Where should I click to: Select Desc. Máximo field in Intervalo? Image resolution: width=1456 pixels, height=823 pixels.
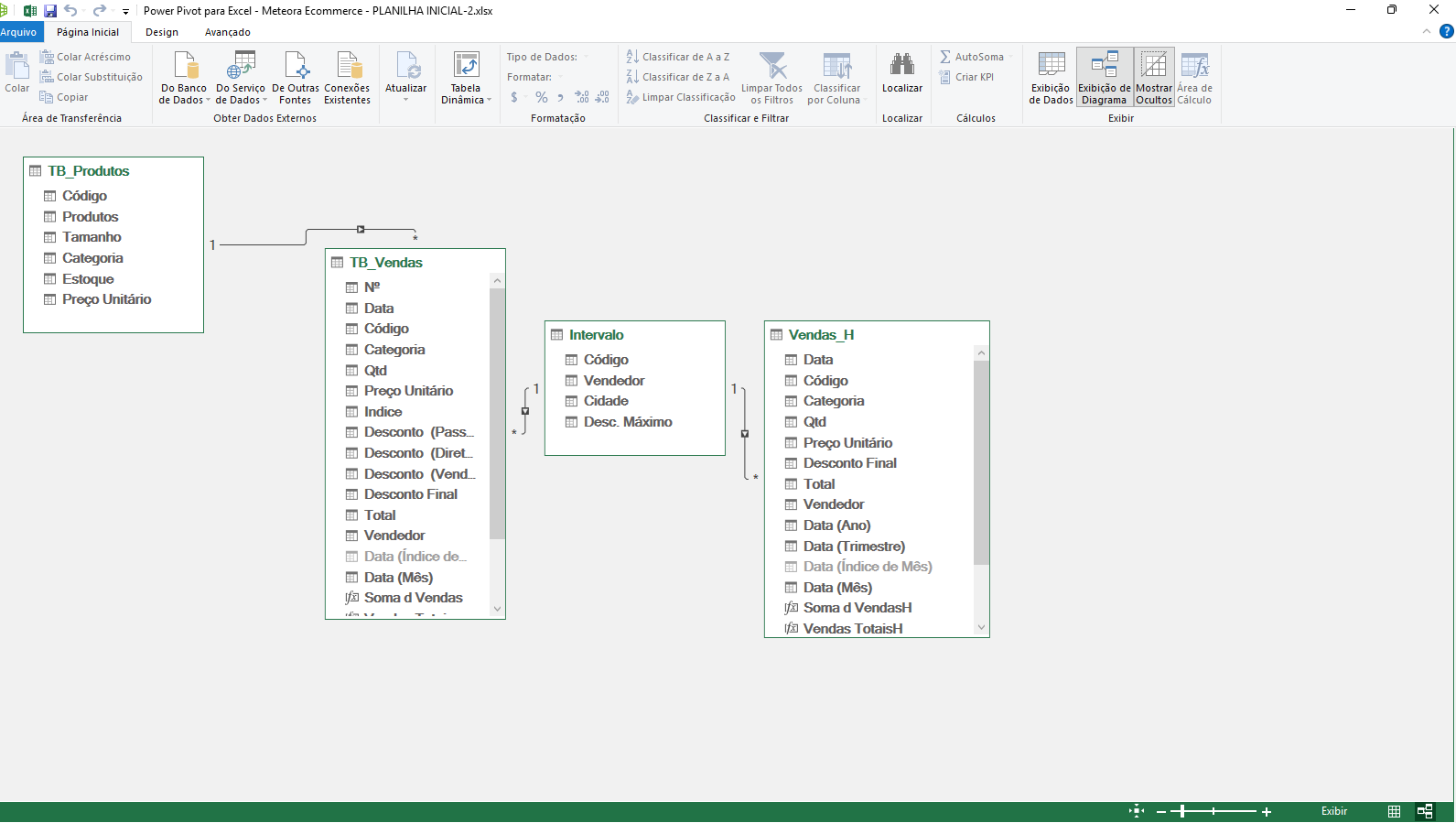point(628,422)
